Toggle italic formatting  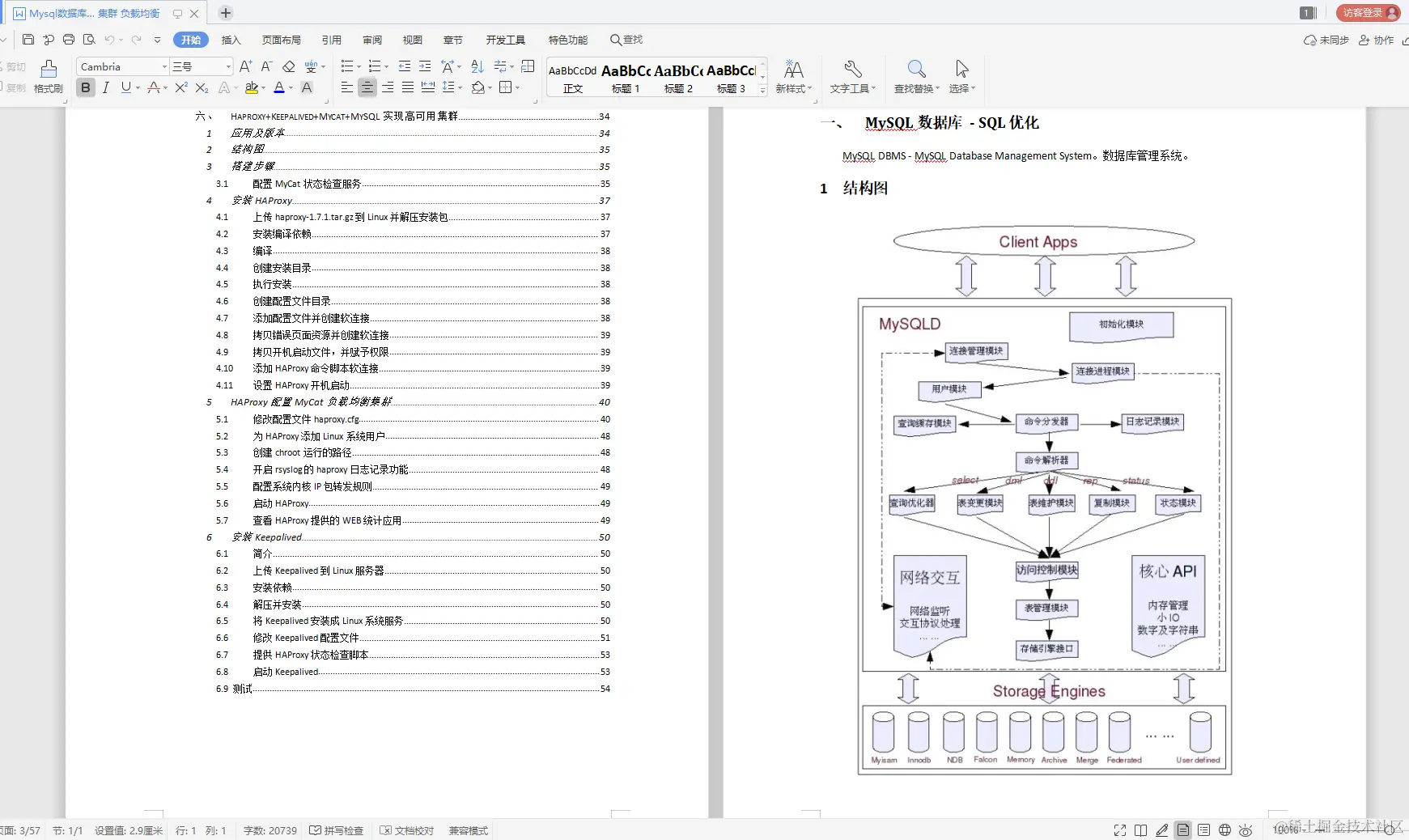click(106, 87)
